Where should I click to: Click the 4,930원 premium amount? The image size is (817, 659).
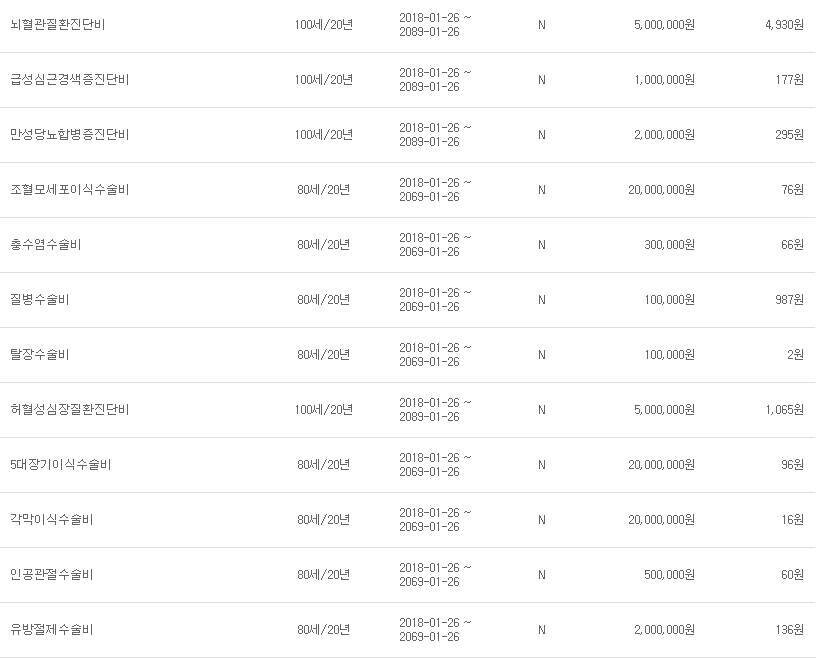[784, 25]
